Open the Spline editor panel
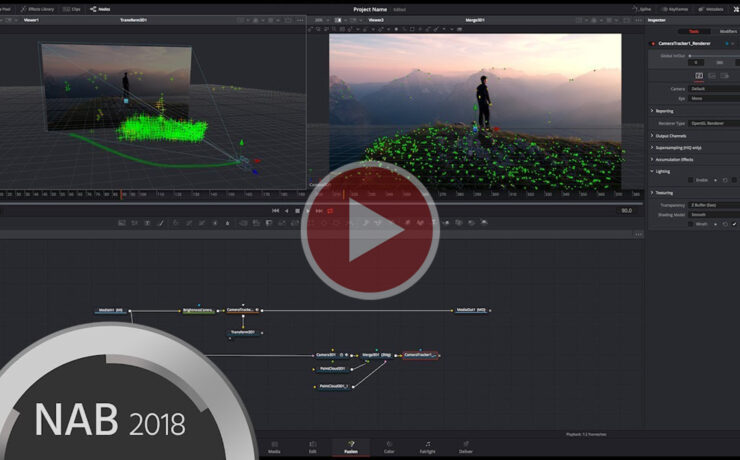The width and height of the screenshot is (740, 460). coord(641,9)
